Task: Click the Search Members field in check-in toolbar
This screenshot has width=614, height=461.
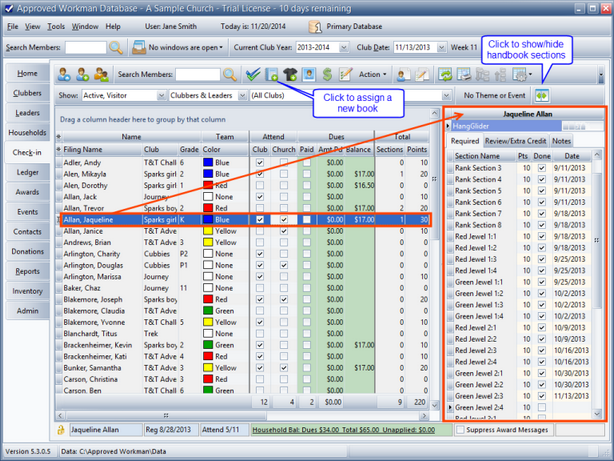Action: tap(197, 74)
